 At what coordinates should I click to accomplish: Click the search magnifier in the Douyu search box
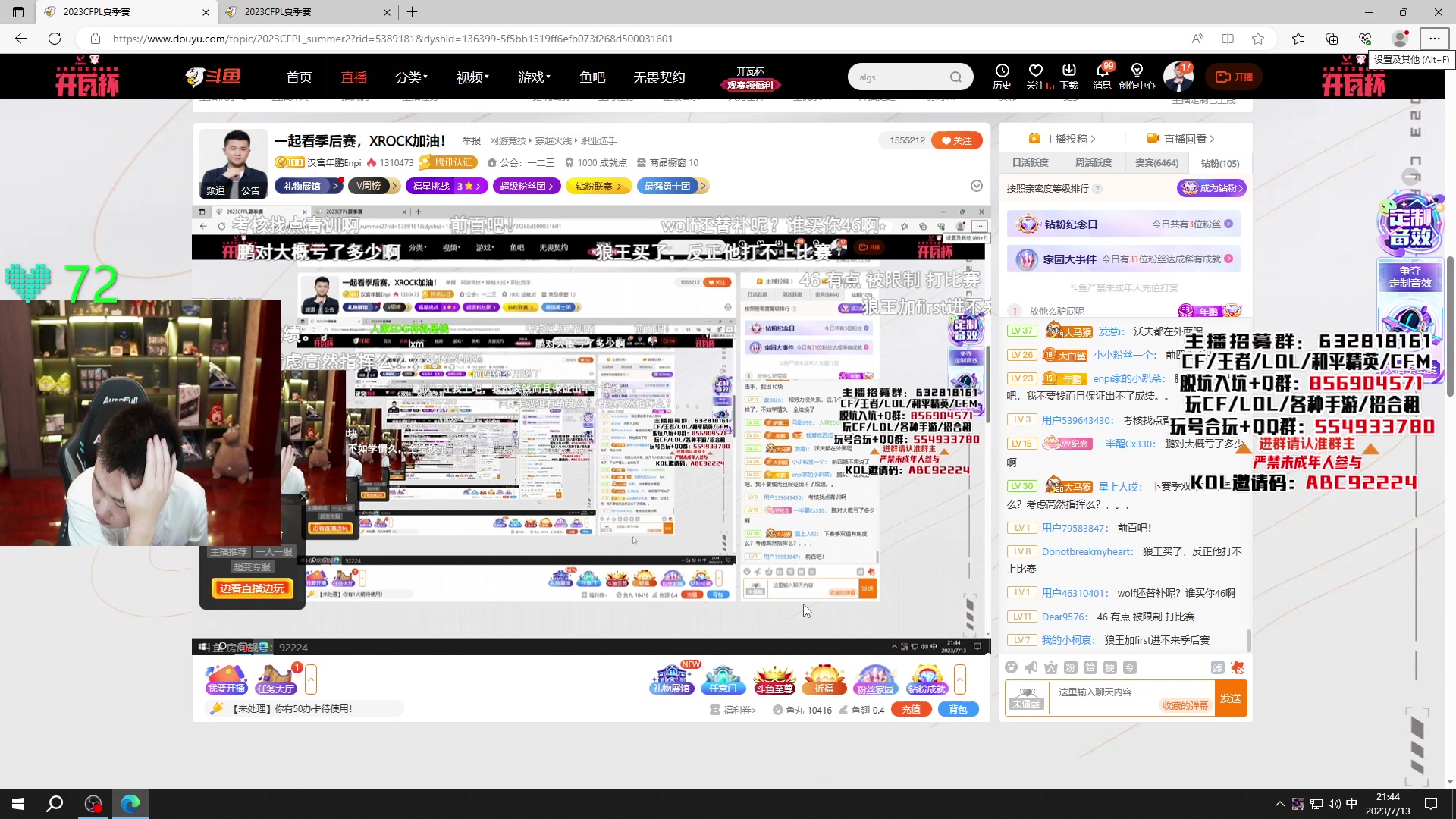[x=955, y=77]
